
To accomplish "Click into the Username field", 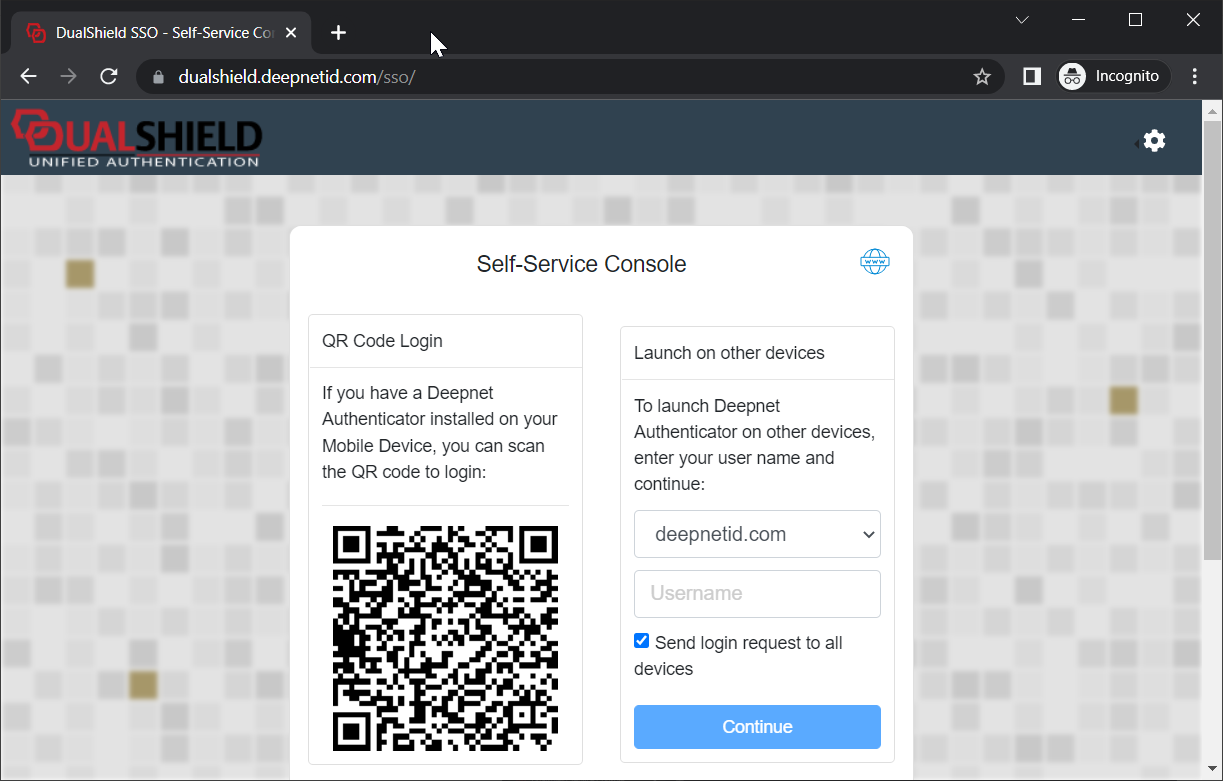I will (x=757, y=594).
